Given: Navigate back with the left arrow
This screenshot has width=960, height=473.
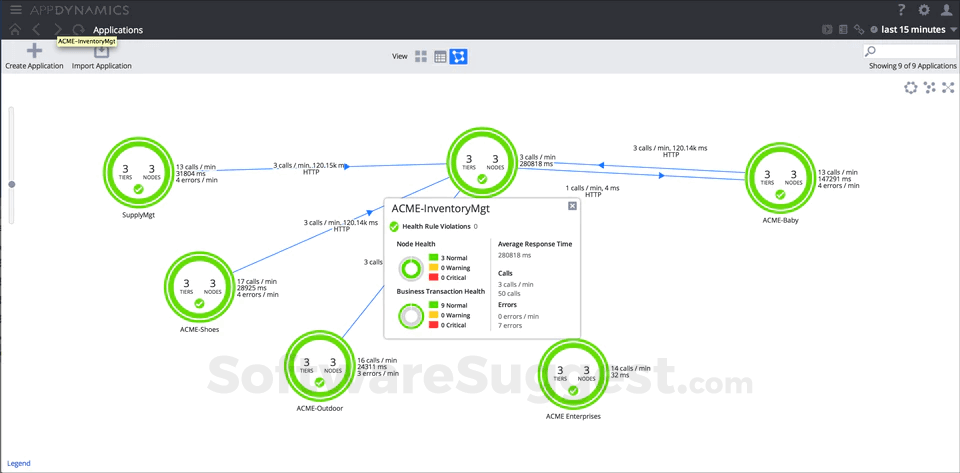Looking at the screenshot, I should pyautogui.click(x=36, y=29).
